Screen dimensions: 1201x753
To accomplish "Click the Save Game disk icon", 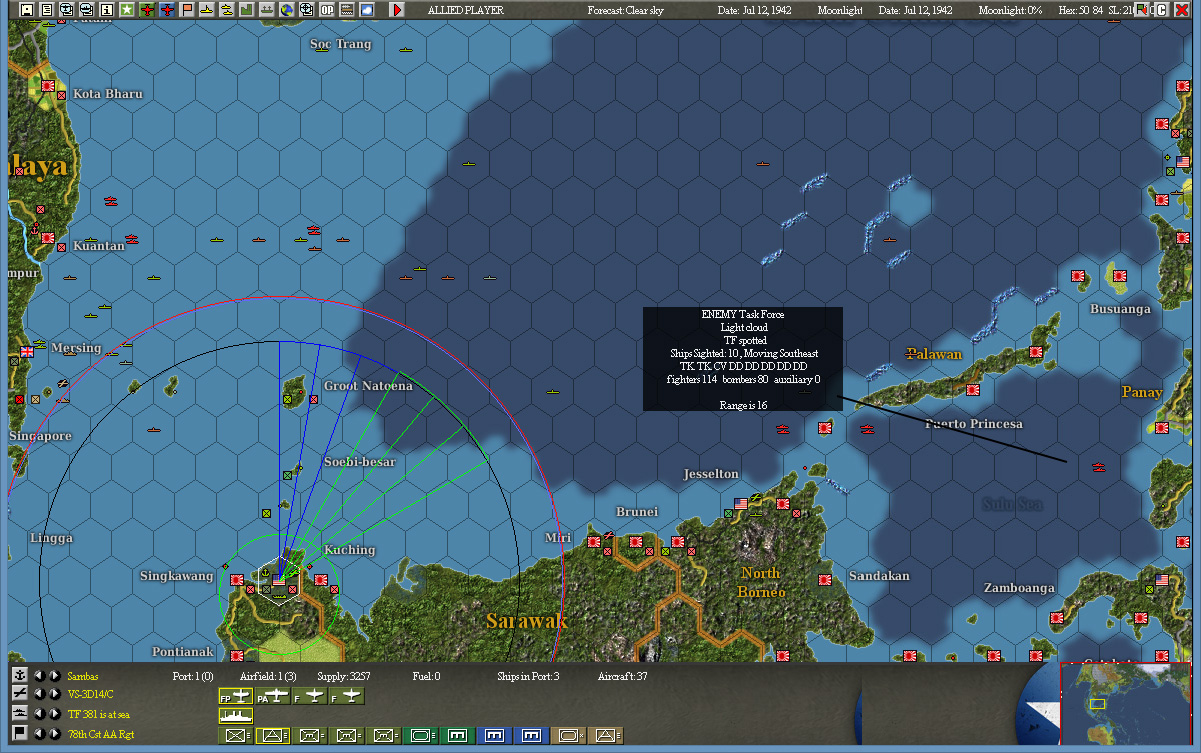I will tap(27, 8).
